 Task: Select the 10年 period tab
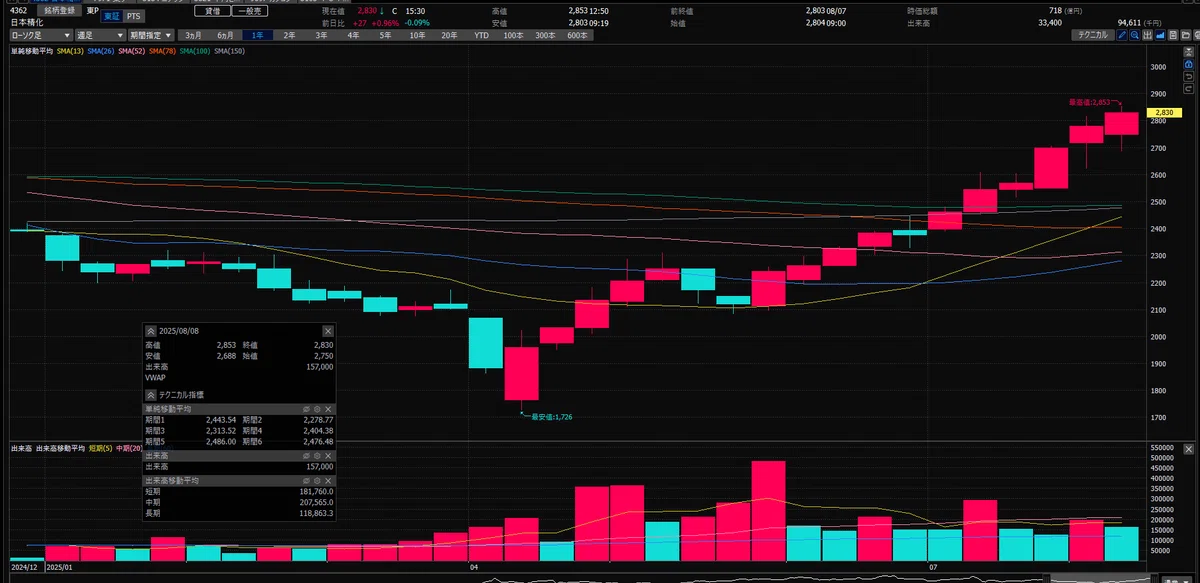[417, 35]
